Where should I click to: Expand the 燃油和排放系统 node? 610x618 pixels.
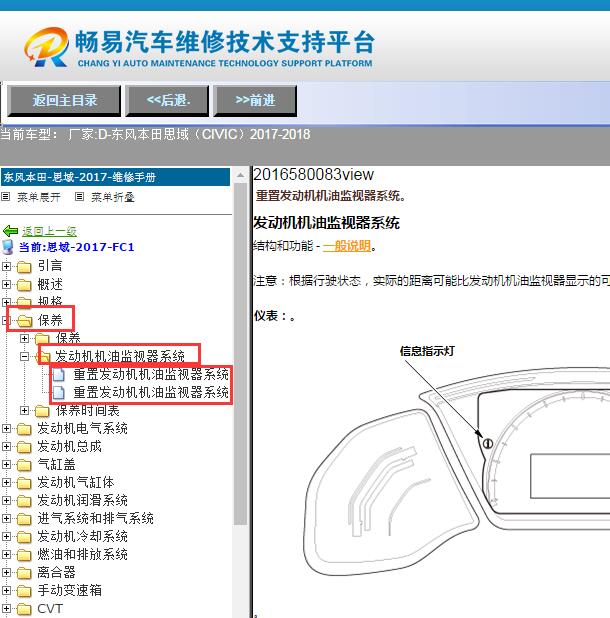pyautogui.click(x=6, y=554)
